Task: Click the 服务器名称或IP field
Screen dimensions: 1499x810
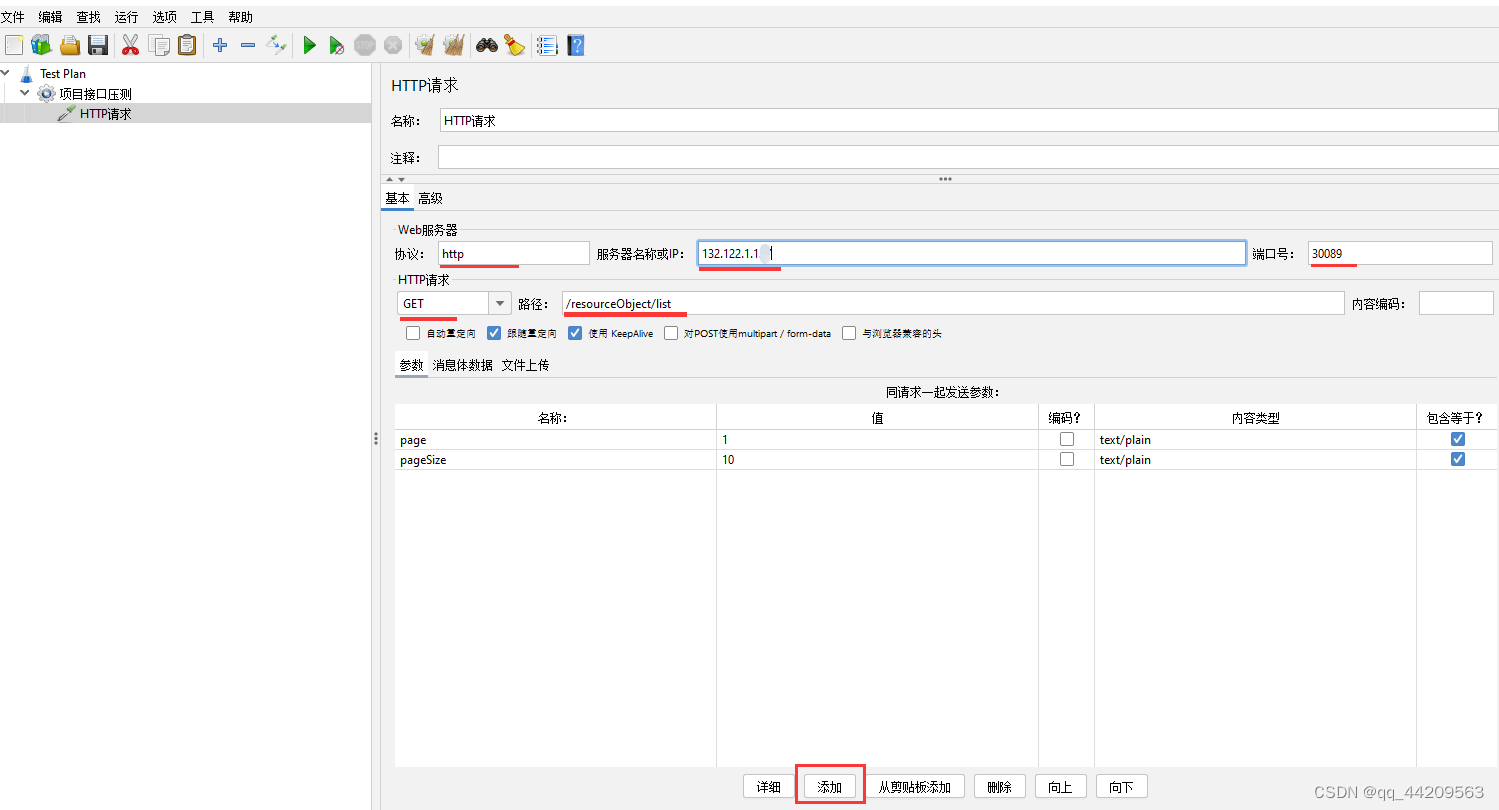Action: [972, 253]
